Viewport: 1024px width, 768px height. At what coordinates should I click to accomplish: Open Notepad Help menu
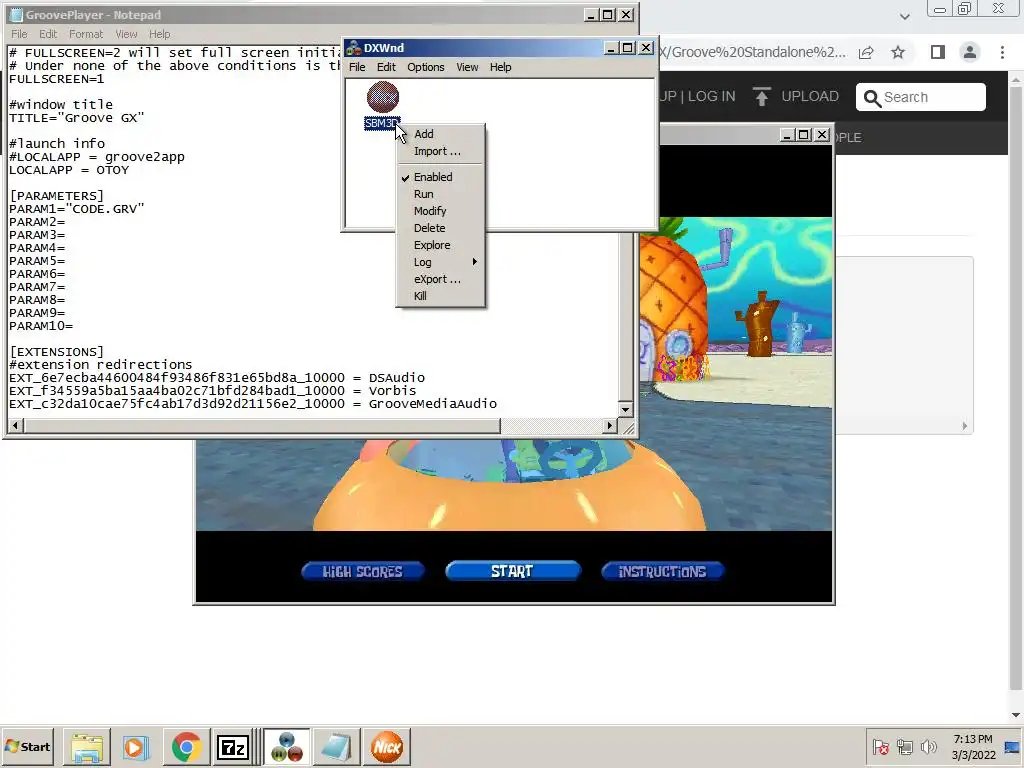(159, 34)
